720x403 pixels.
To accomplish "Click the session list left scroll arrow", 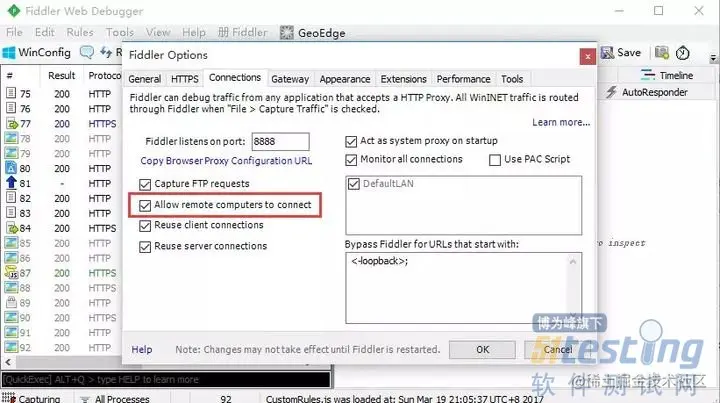I will pos(8,362).
